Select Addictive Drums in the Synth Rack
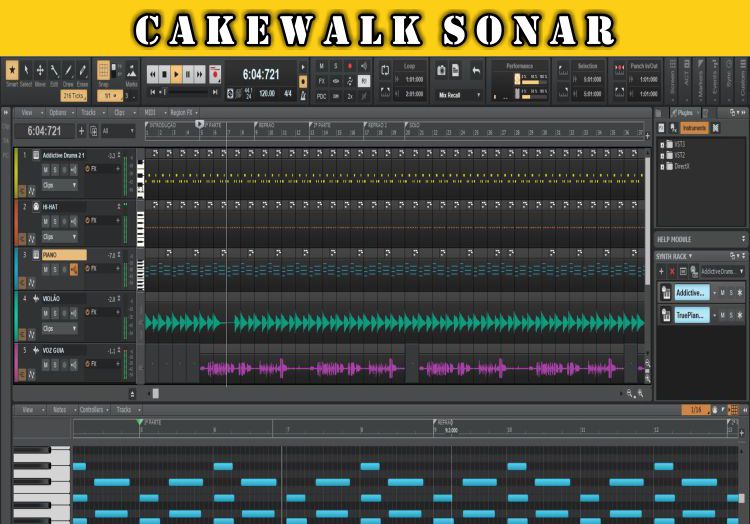The height and width of the screenshot is (524, 750). 692,293
